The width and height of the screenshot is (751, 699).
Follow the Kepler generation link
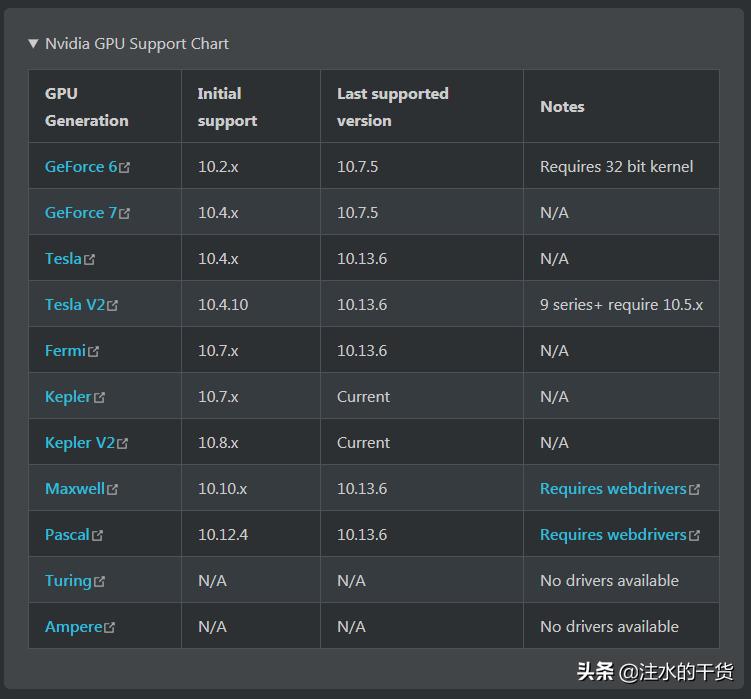[x=68, y=397]
